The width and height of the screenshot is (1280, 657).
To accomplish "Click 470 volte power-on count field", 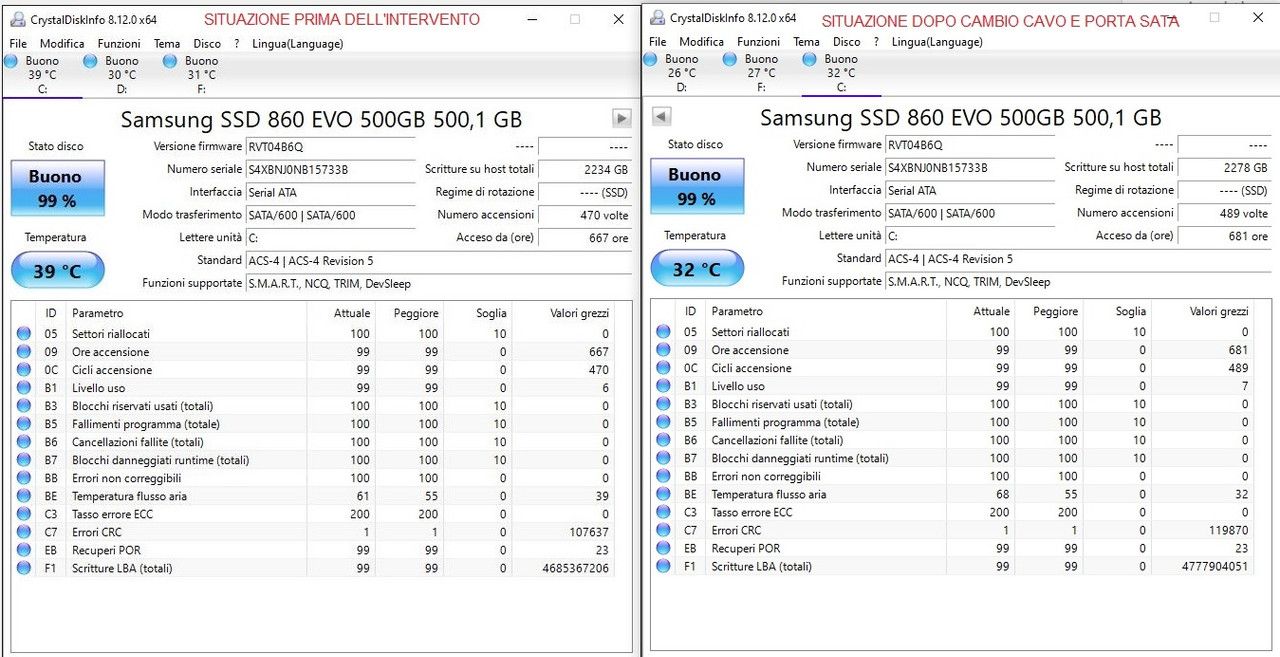I will tap(585, 215).
